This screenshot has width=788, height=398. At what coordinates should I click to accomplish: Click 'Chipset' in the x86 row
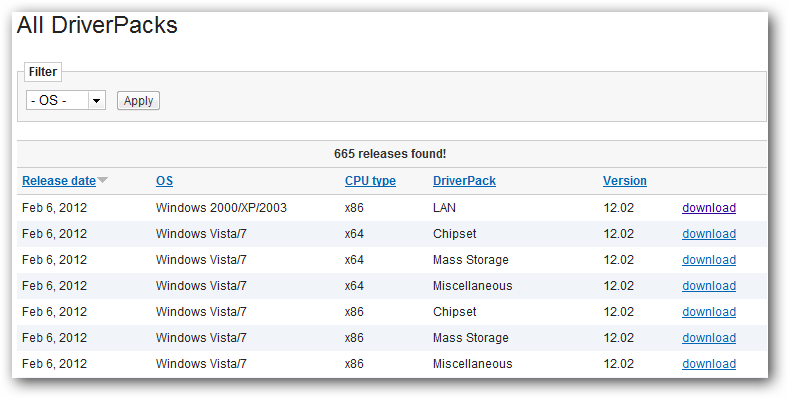pyautogui.click(x=455, y=312)
